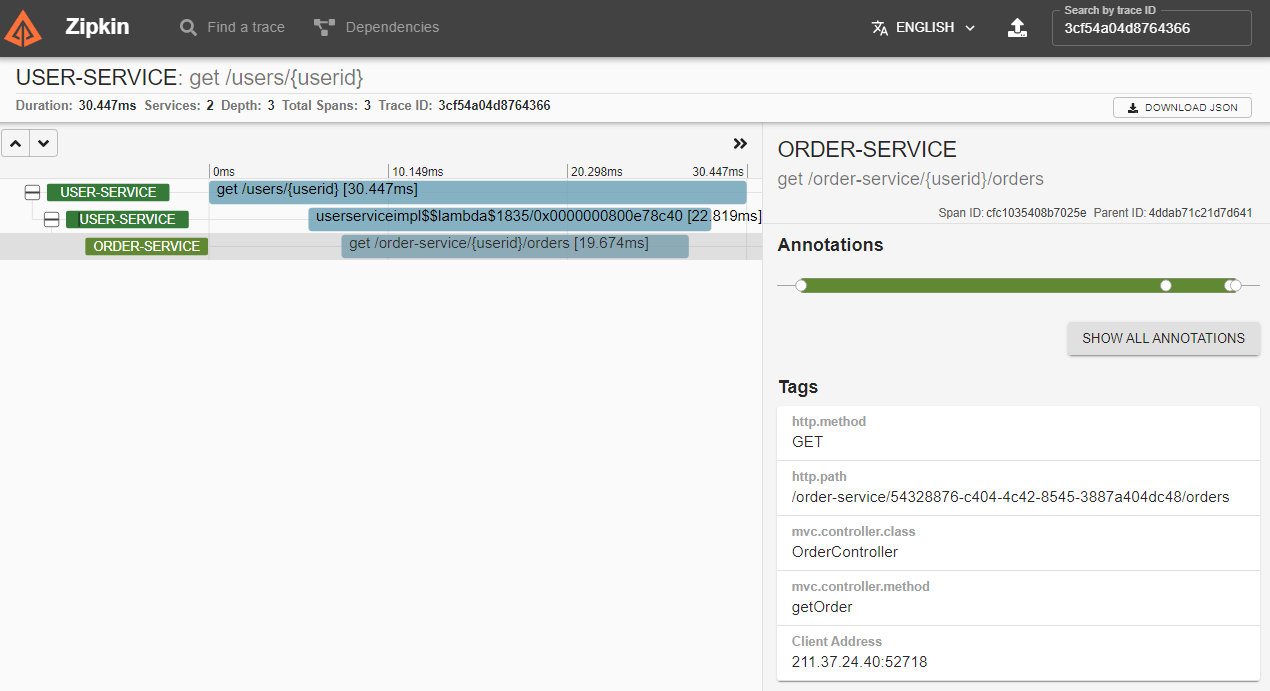This screenshot has height=691, width=1270.
Task: Click the 20.298ms timeline tick label
Action: pos(597,172)
